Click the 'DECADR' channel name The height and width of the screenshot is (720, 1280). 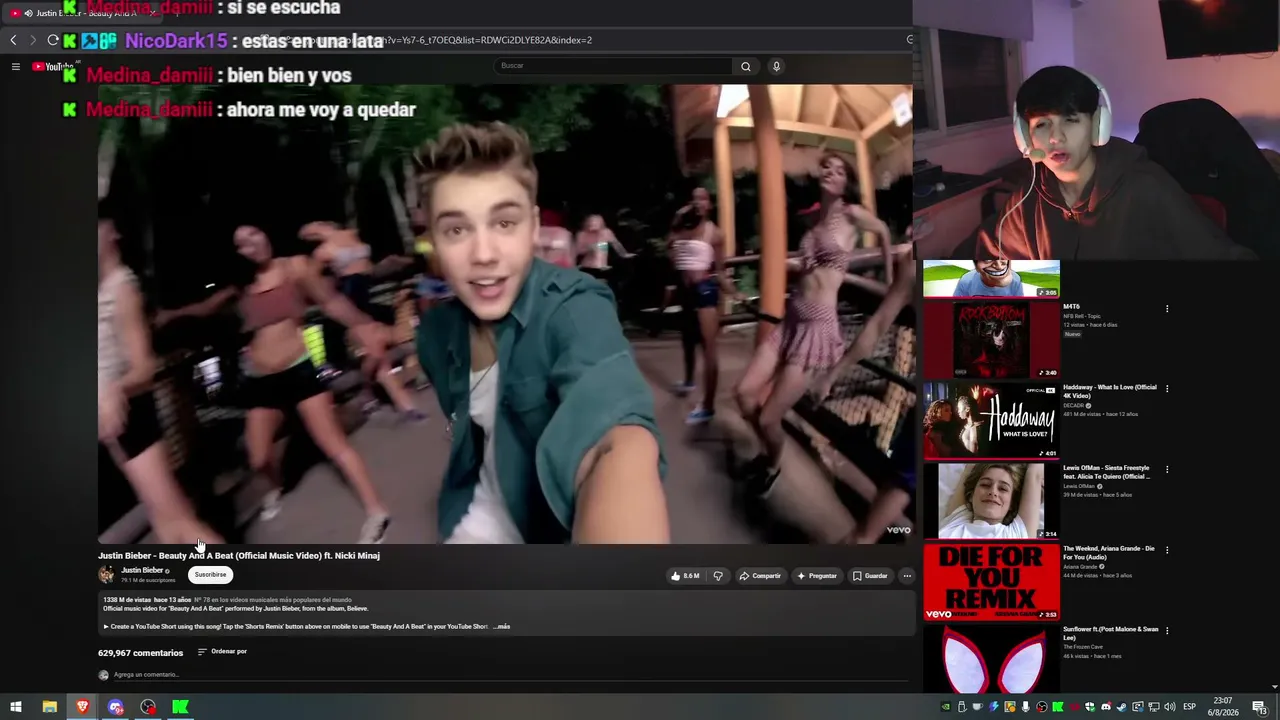point(1075,406)
